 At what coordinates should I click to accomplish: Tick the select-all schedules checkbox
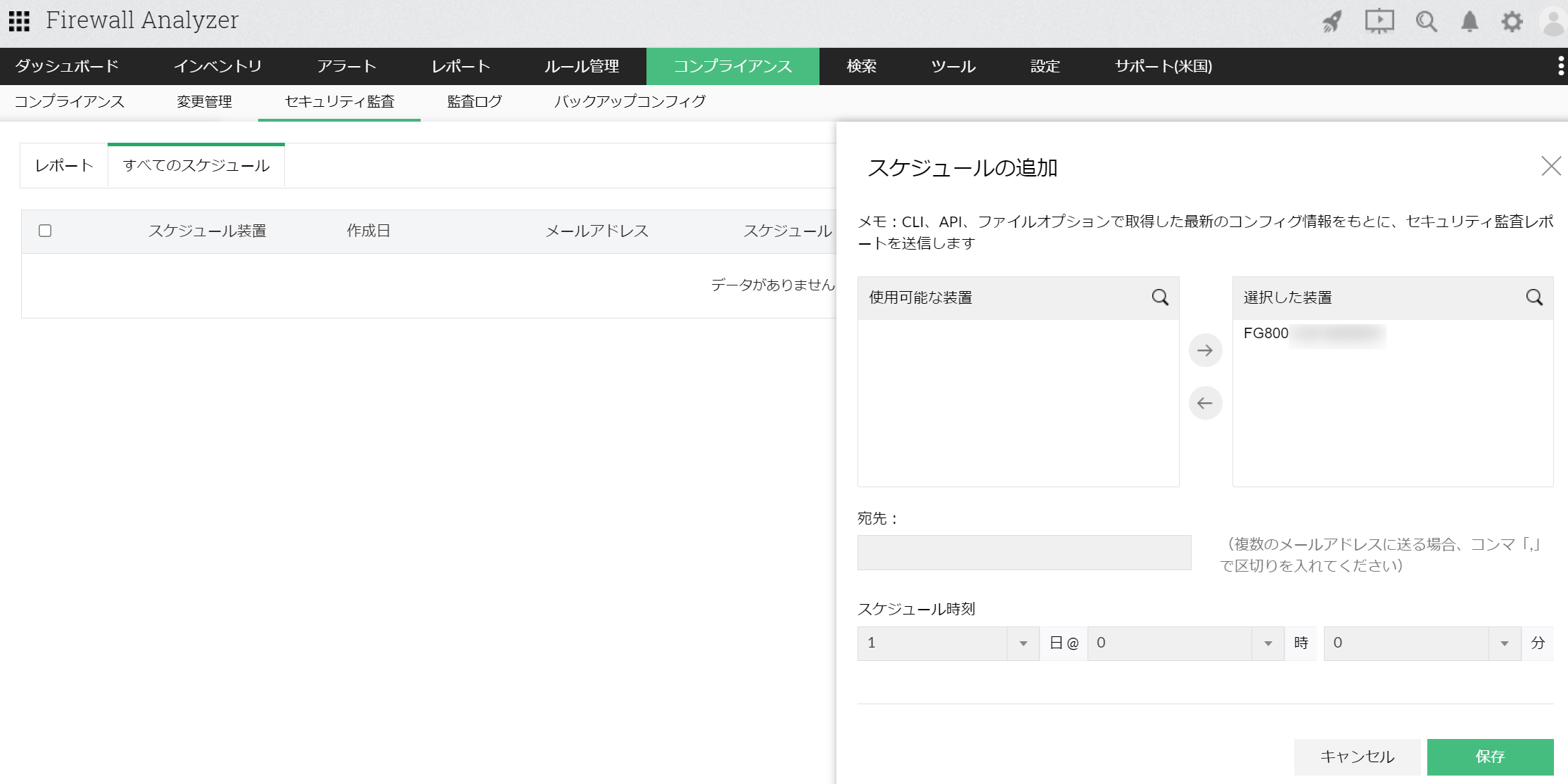[x=45, y=231]
